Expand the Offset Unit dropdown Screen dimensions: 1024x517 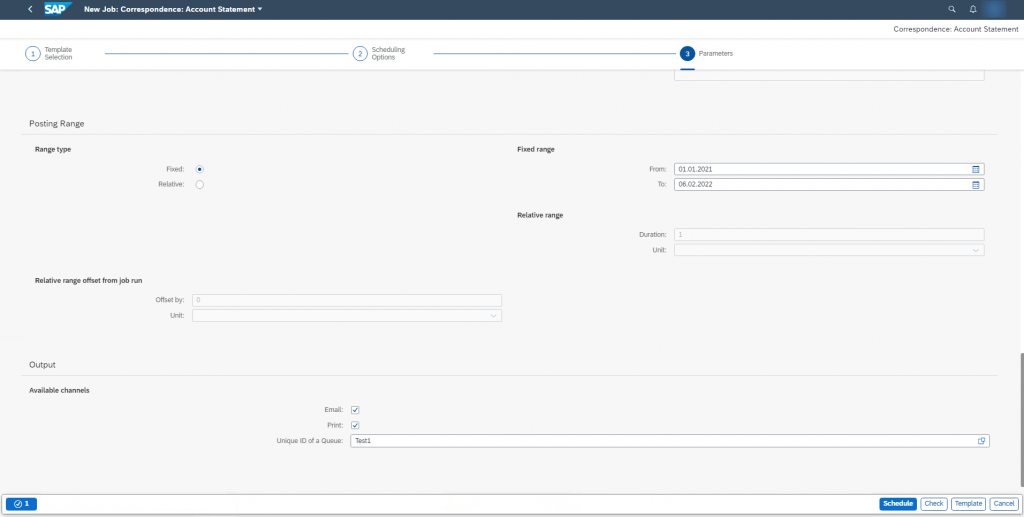493,316
